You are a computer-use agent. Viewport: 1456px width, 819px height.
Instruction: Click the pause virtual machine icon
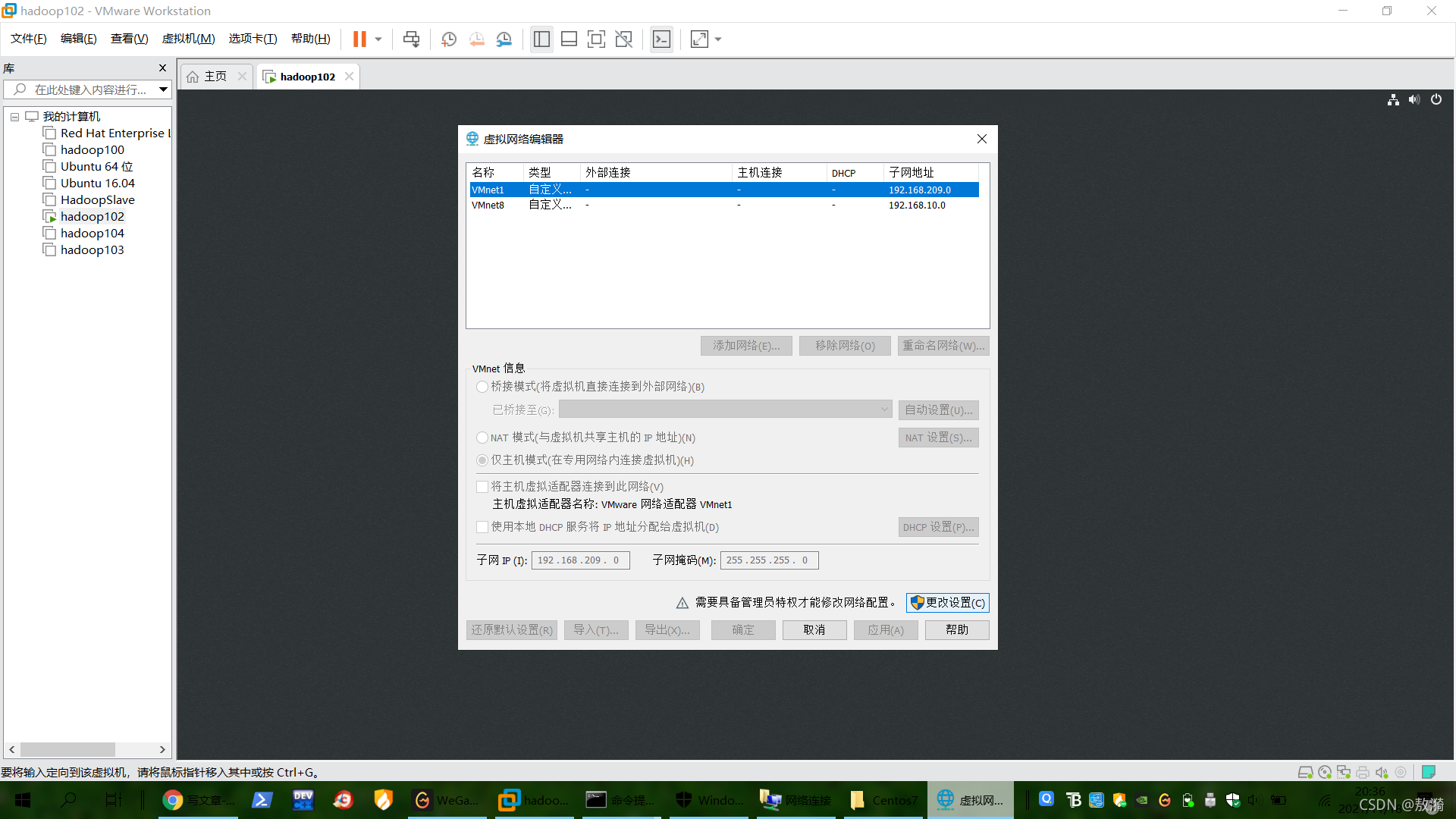coord(359,39)
